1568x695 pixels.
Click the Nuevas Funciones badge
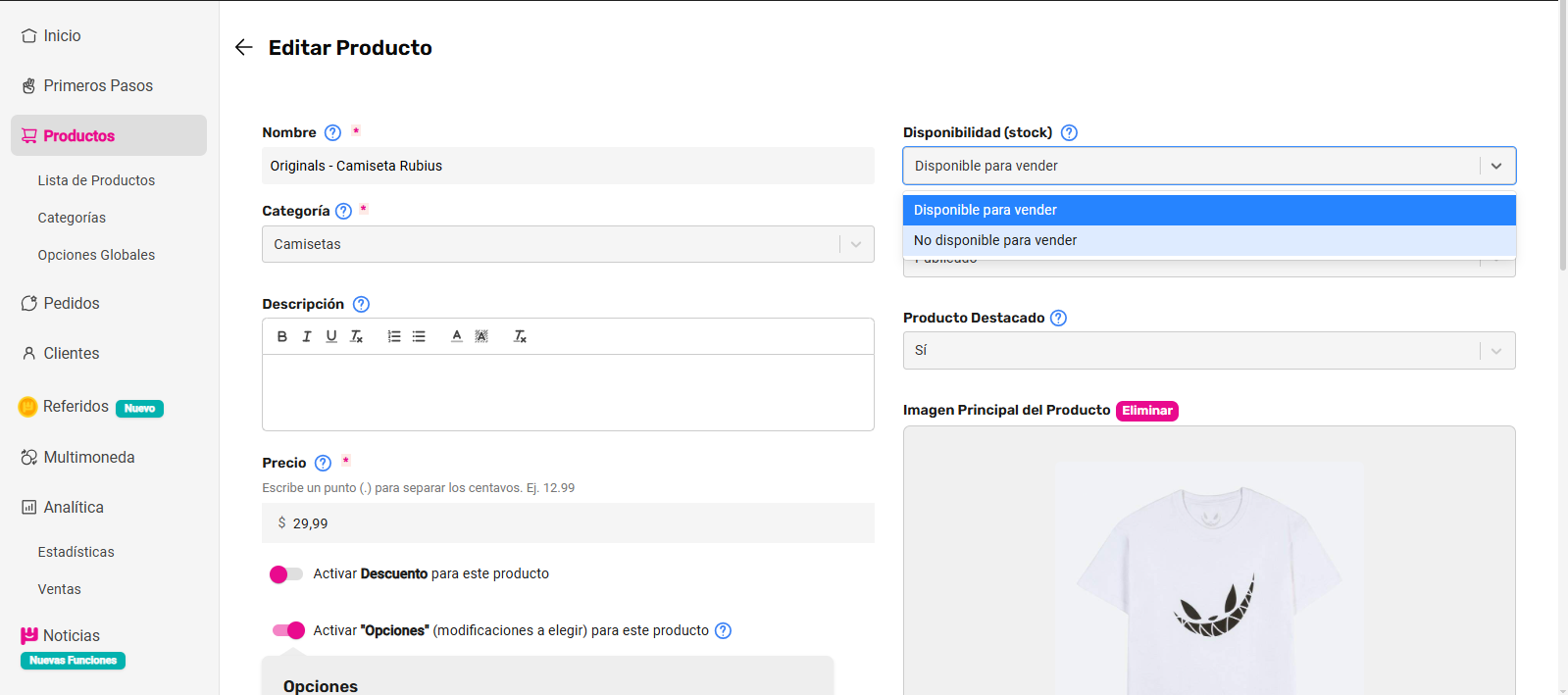coord(73,661)
